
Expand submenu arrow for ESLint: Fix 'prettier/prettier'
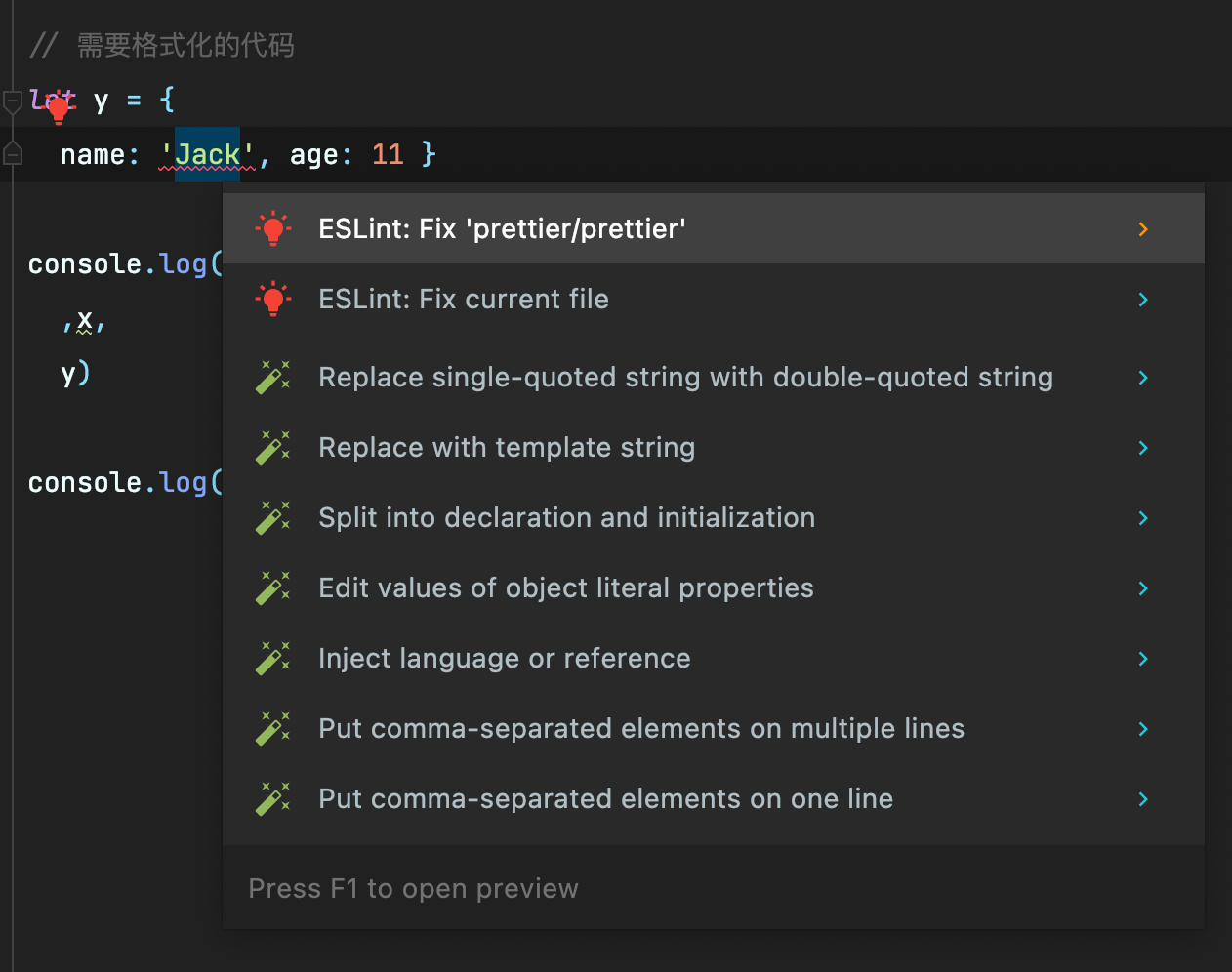1143,229
